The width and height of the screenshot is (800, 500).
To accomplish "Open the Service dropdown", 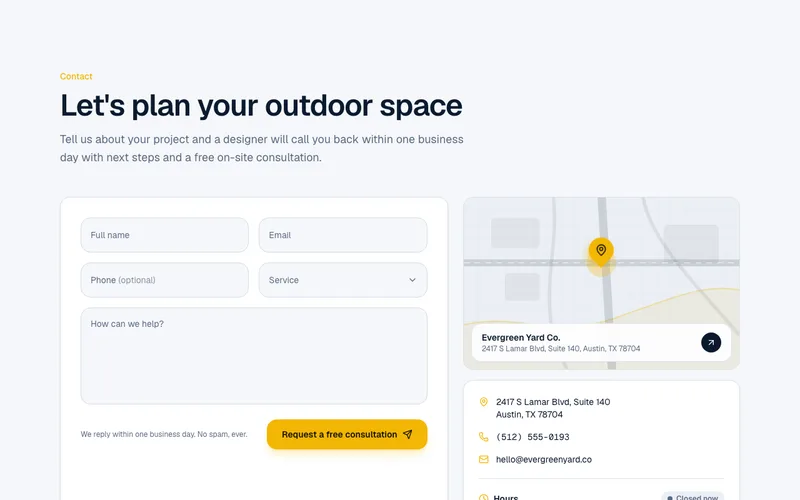I will (x=343, y=280).
